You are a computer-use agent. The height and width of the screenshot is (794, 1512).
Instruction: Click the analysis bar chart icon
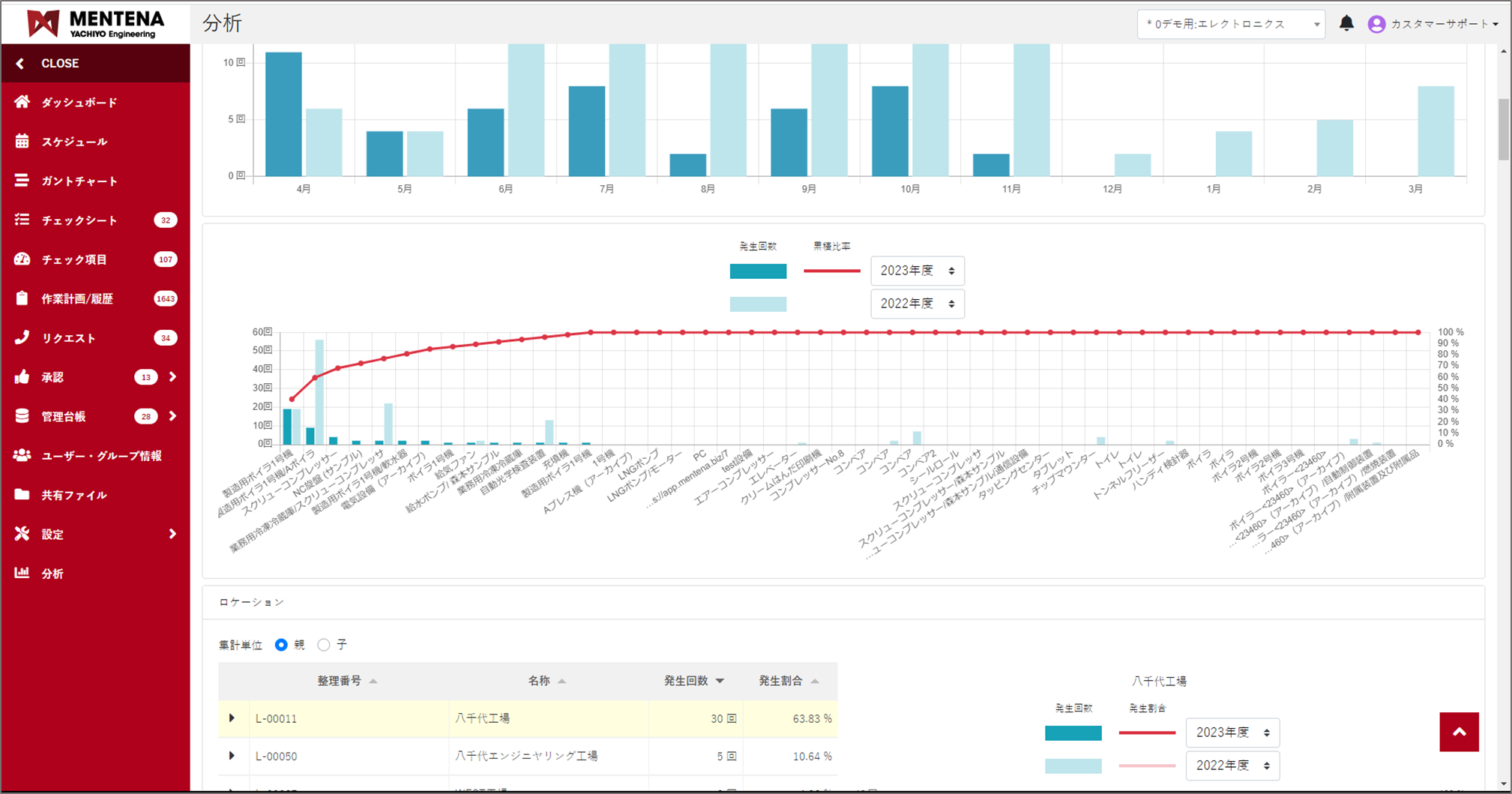tap(22, 574)
